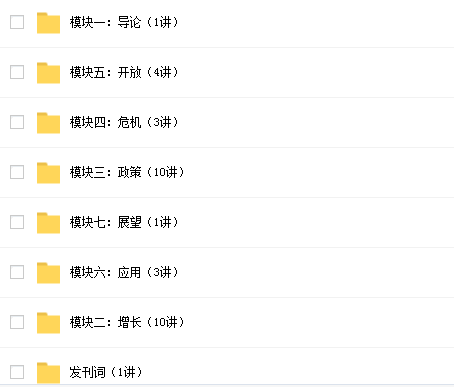Tick the checkbox for 模块五：开放
Screen dimensions: 454x387
tap(17, 72)
